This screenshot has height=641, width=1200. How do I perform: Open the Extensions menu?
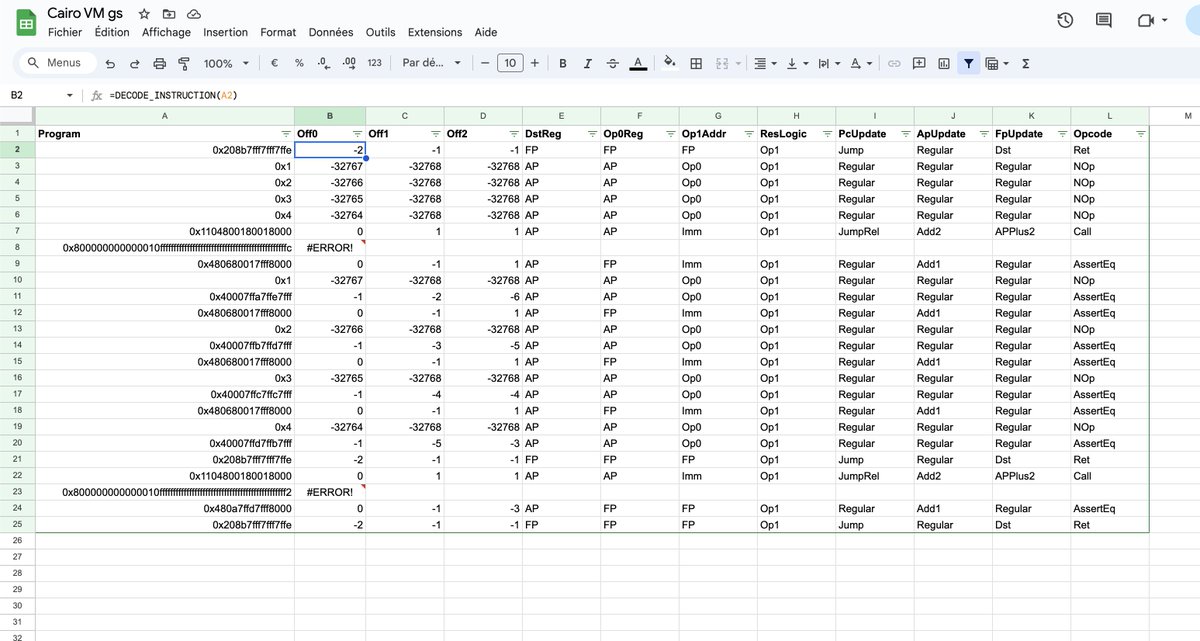pos(435,32)
